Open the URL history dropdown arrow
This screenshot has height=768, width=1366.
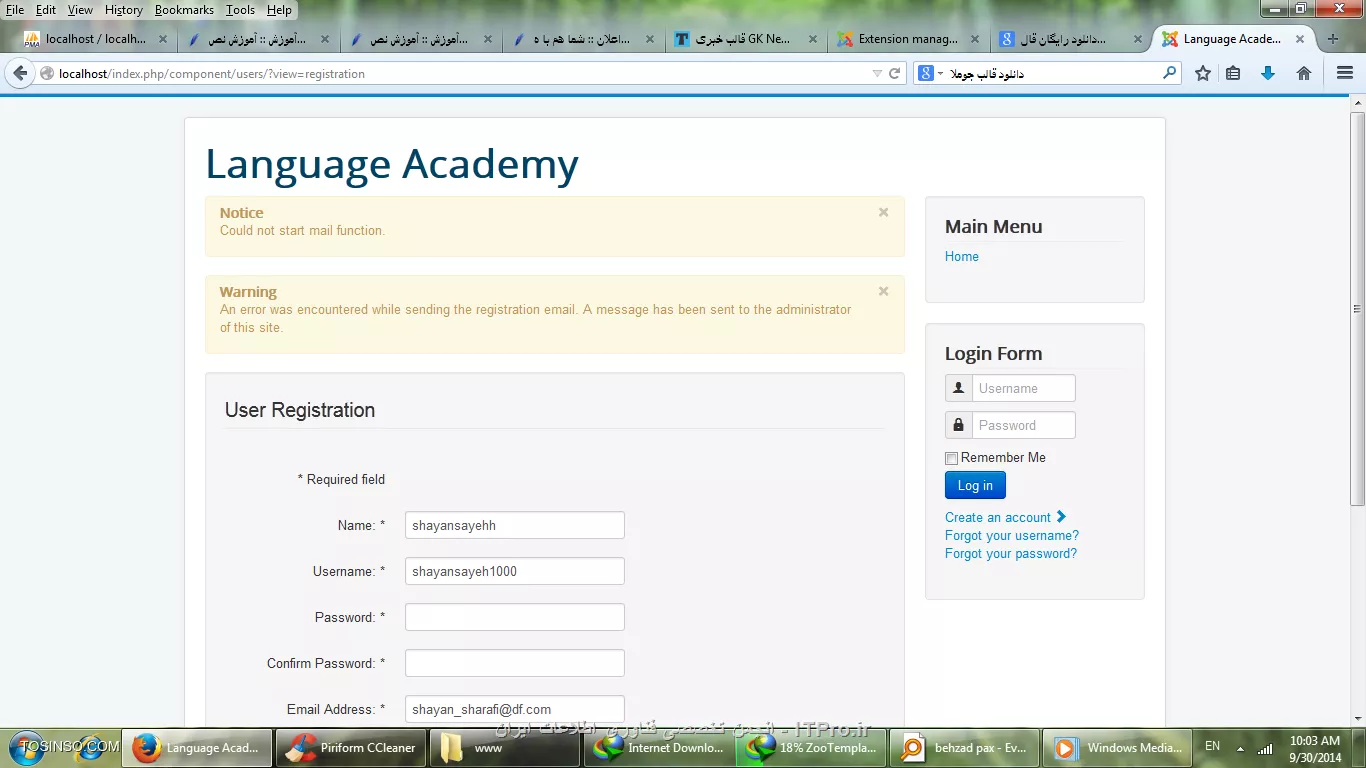click(x=877, y=73)
